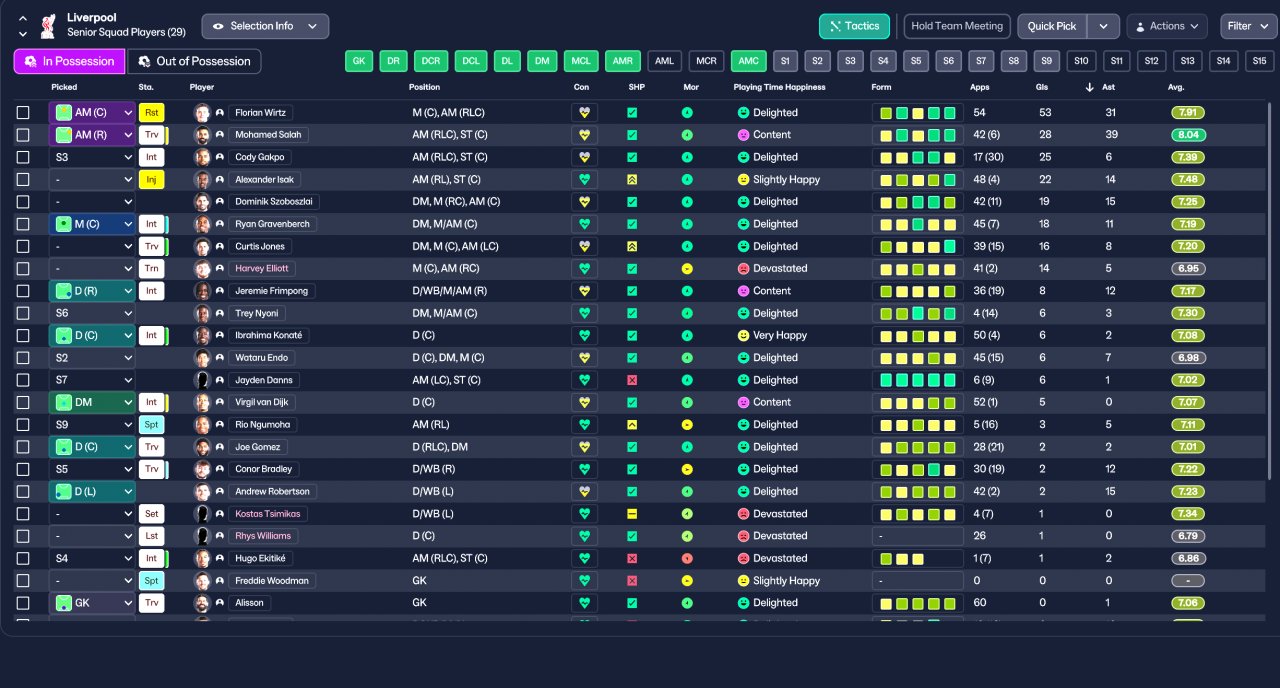Click Mohamed Salah's content face icon

[x=743, y=134]
